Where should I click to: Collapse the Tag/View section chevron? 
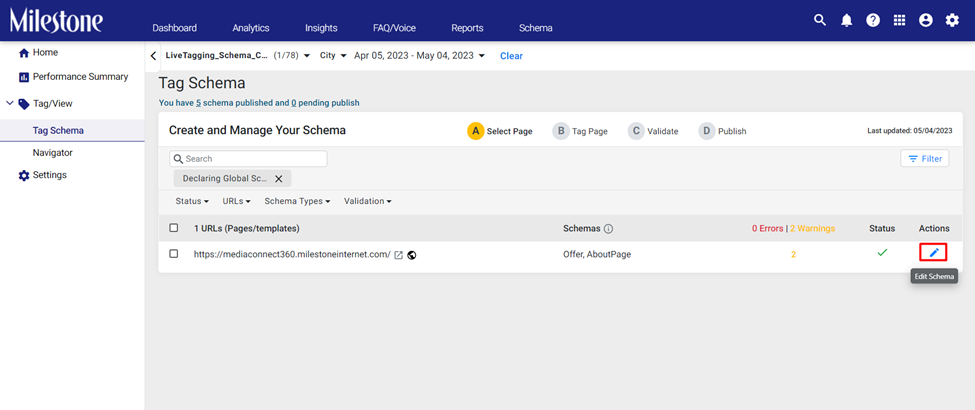point(9,103)
